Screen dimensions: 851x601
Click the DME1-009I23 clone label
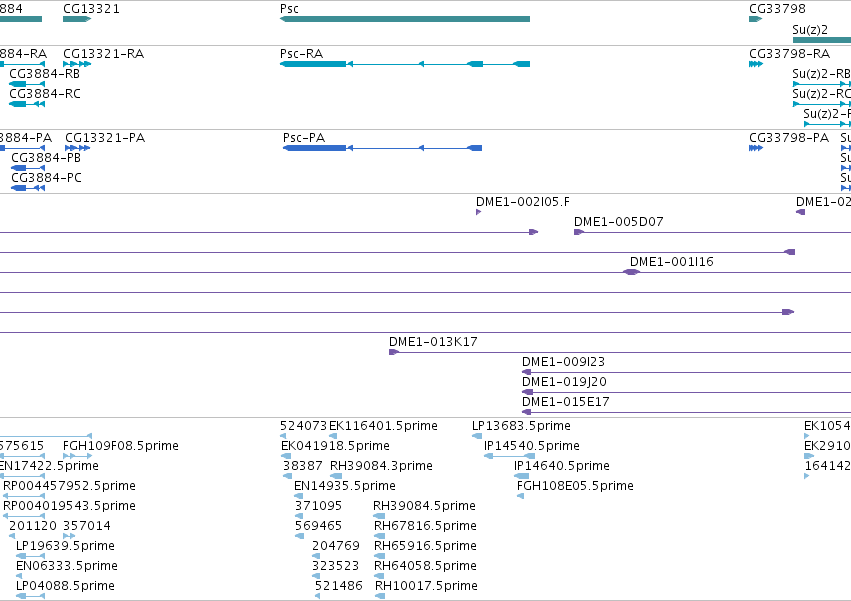tap(563, 362)
